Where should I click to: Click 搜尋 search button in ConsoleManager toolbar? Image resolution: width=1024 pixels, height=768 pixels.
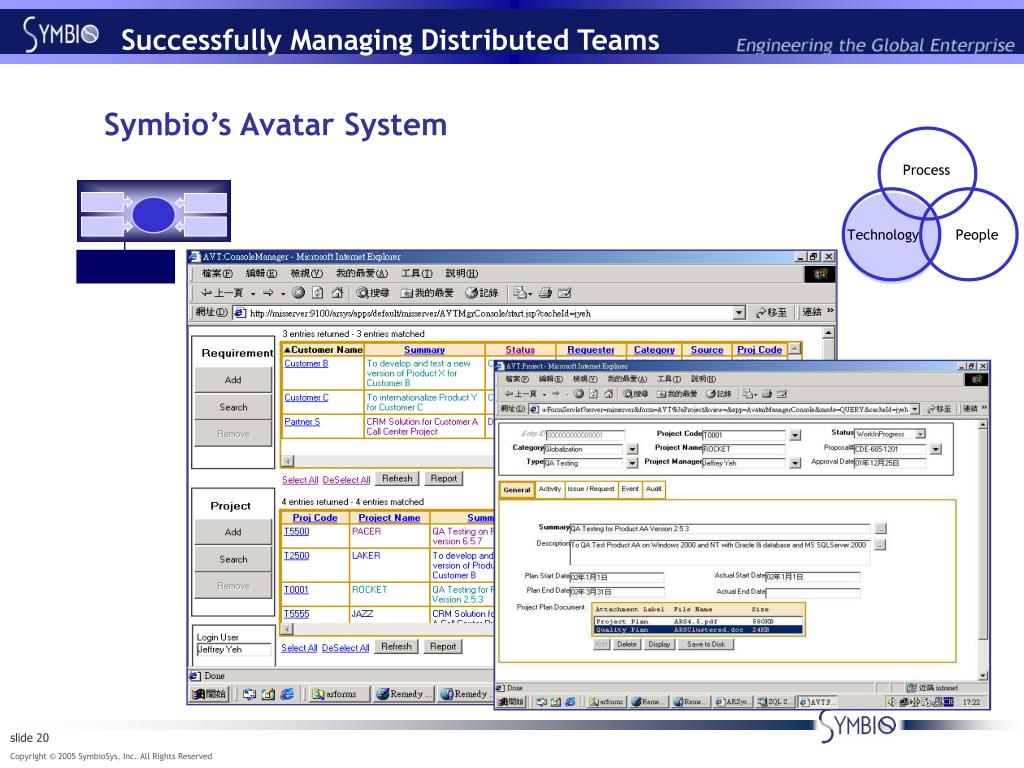[x=373, y=293]
